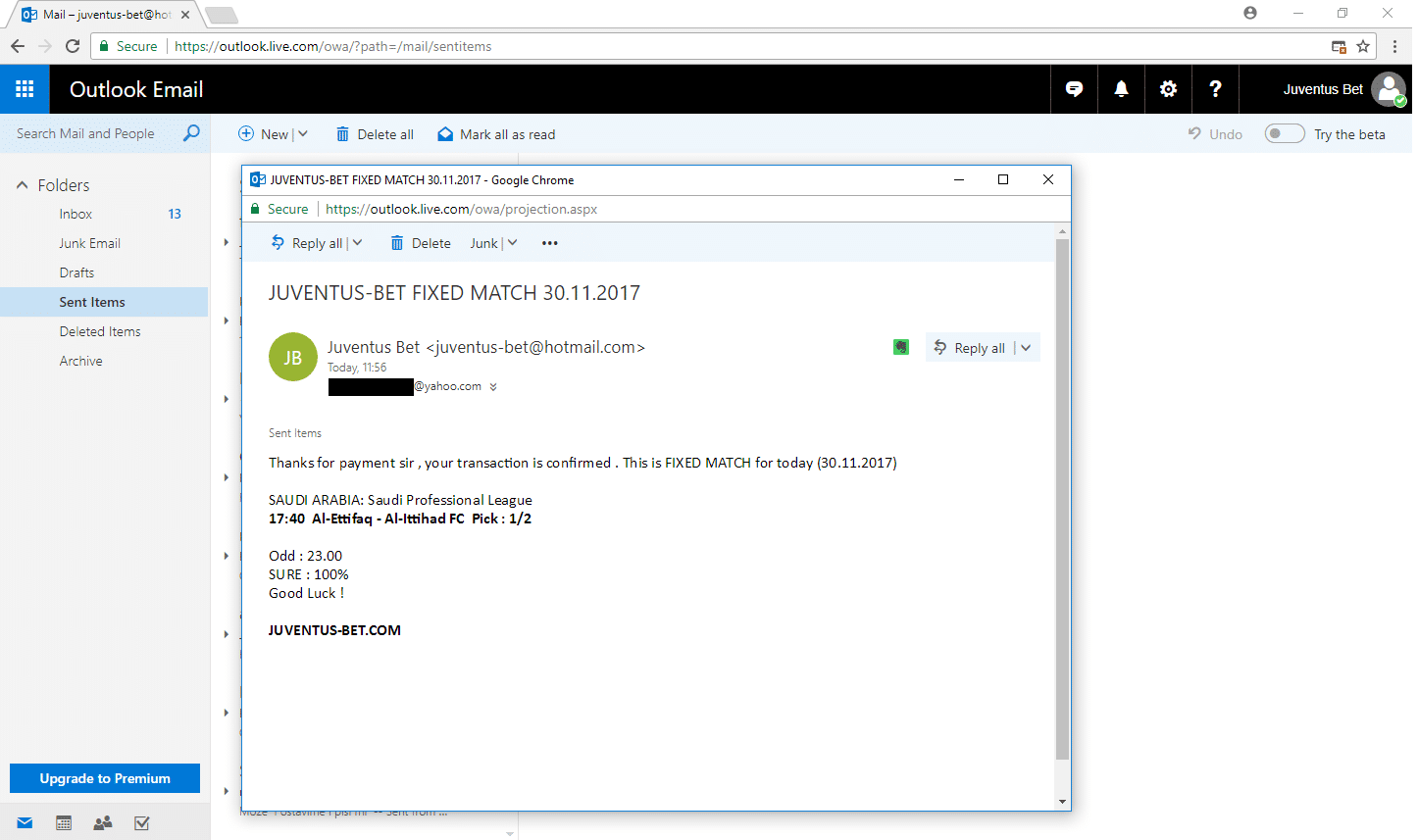Viewport: 1418px width, 840px height.
Task: Toggle Try the beta switch
Action: coord(1285,133)
